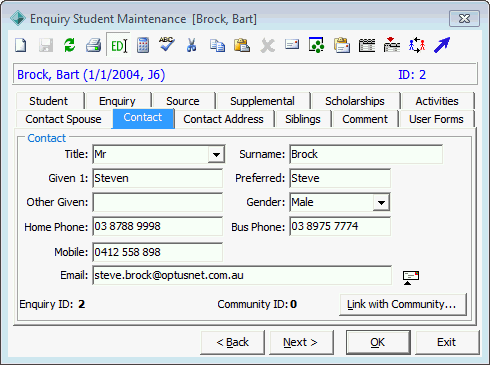Screen dimensions: 490x365
Task: Click the green dots window icon
Action: pos(316,45)
